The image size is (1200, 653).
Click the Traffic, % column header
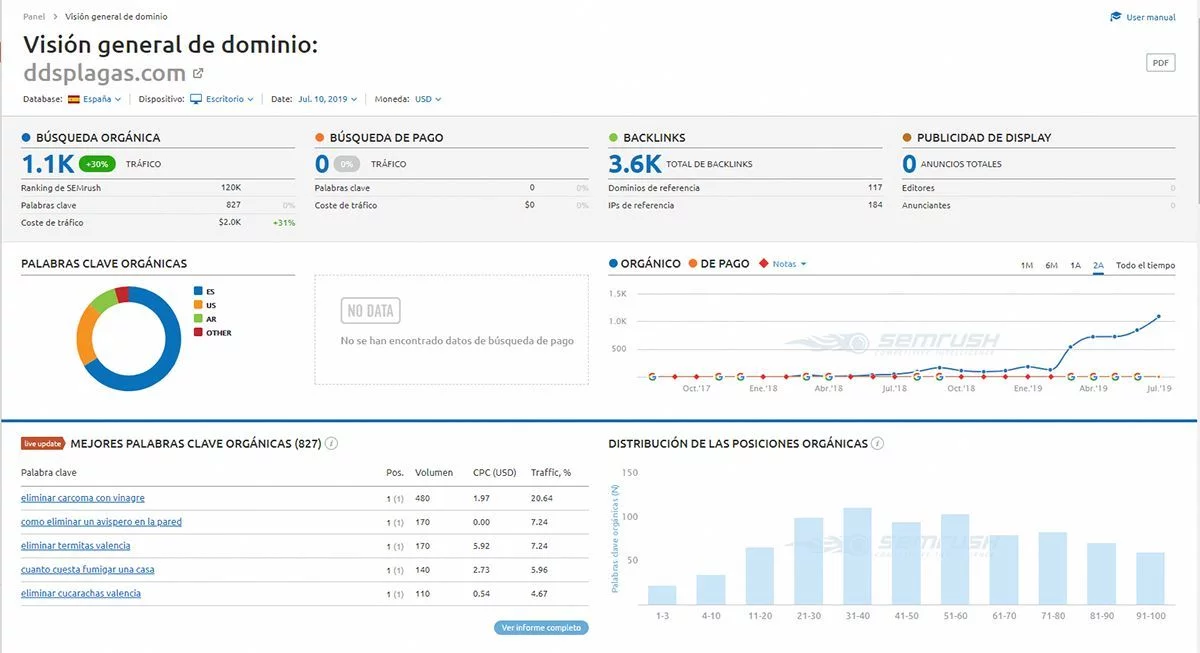coord(550,473)
